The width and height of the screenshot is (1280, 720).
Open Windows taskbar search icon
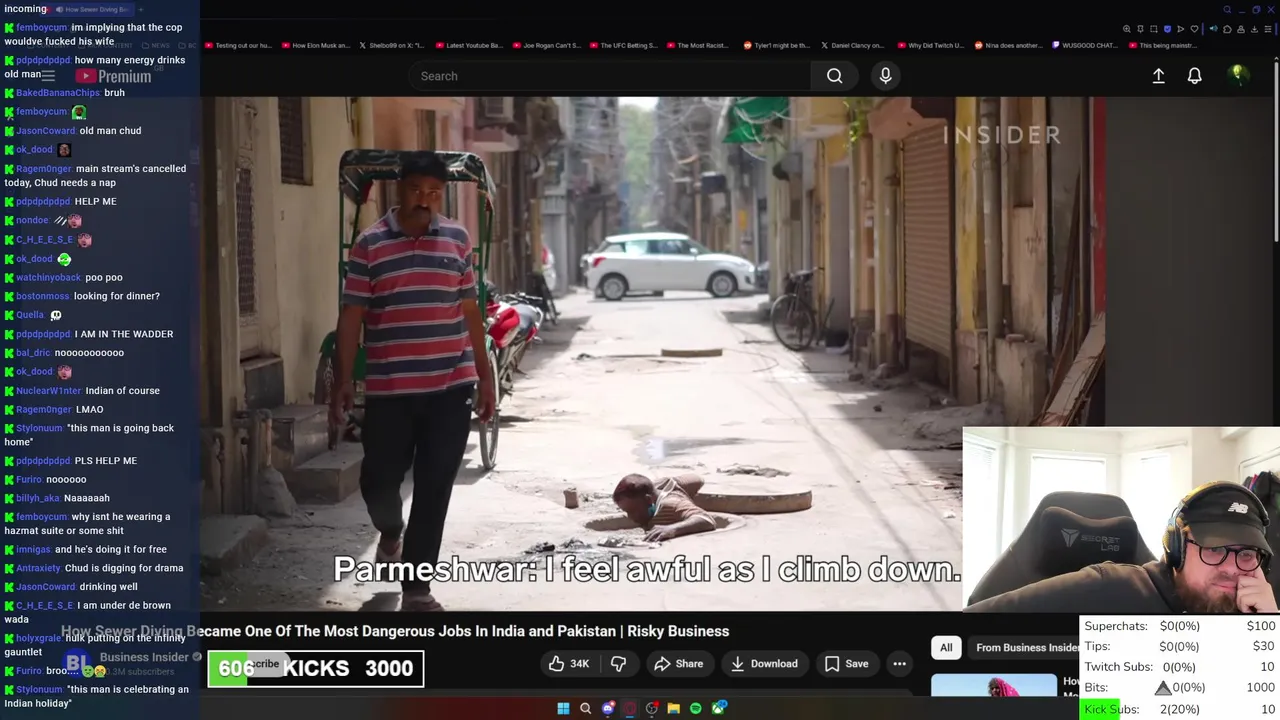[x=585, y=708]
